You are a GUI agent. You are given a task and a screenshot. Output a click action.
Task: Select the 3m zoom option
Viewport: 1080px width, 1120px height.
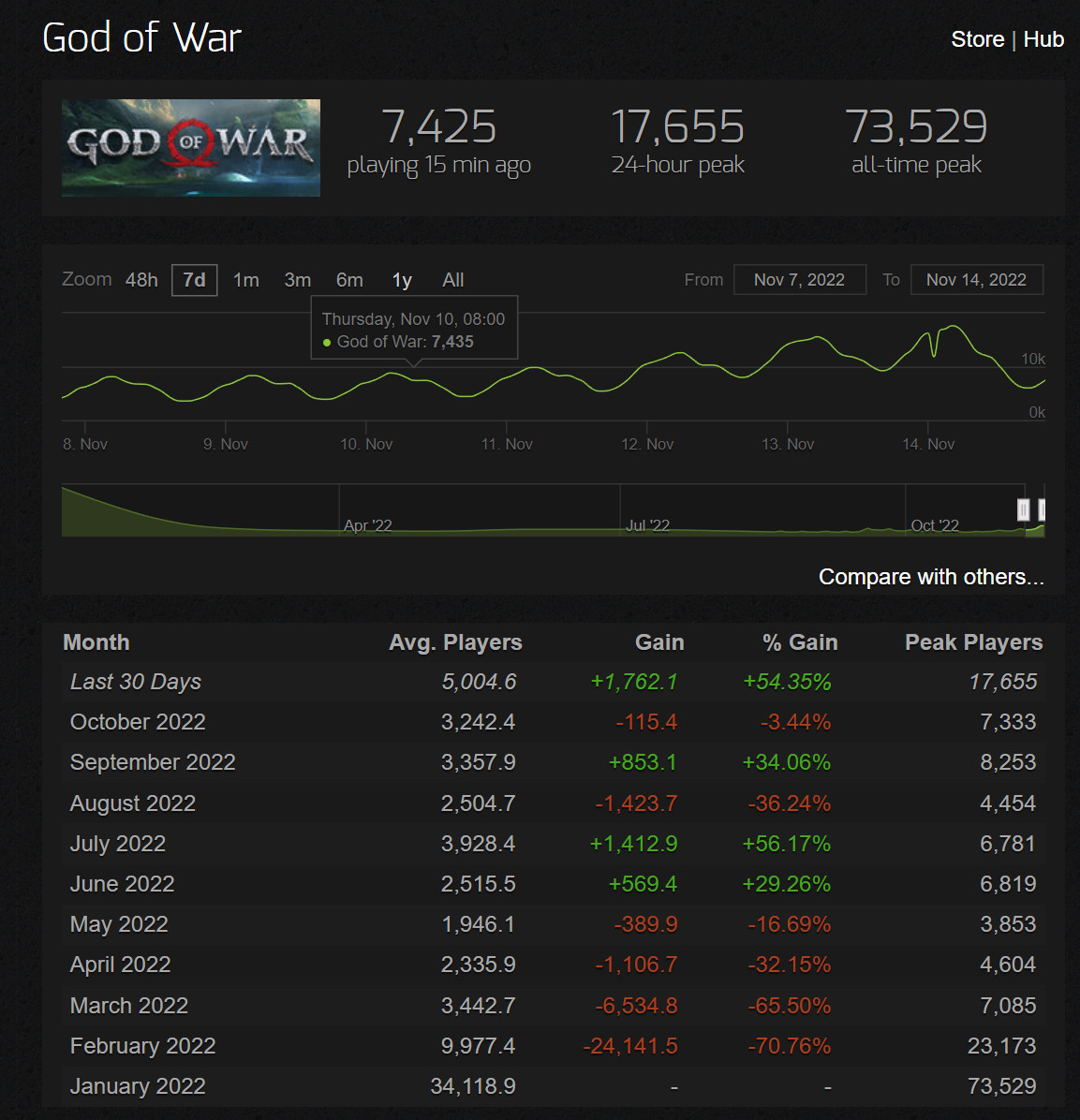click(297, 279)
